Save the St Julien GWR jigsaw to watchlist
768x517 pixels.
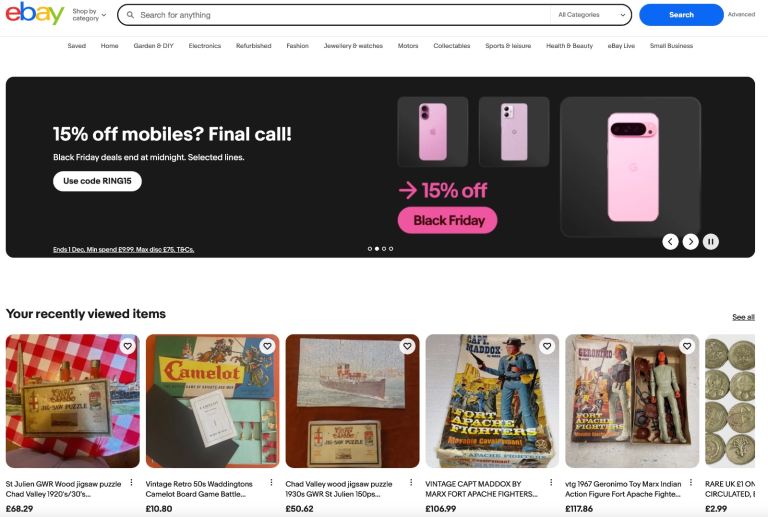[x=127, y=346]
